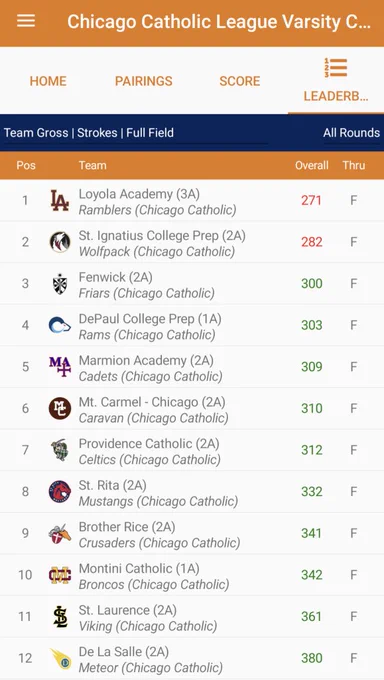This screenshot has height=680, width=384.
Task: Tap the Marmion Academy MA logo
Action: [x=59, y=366]
